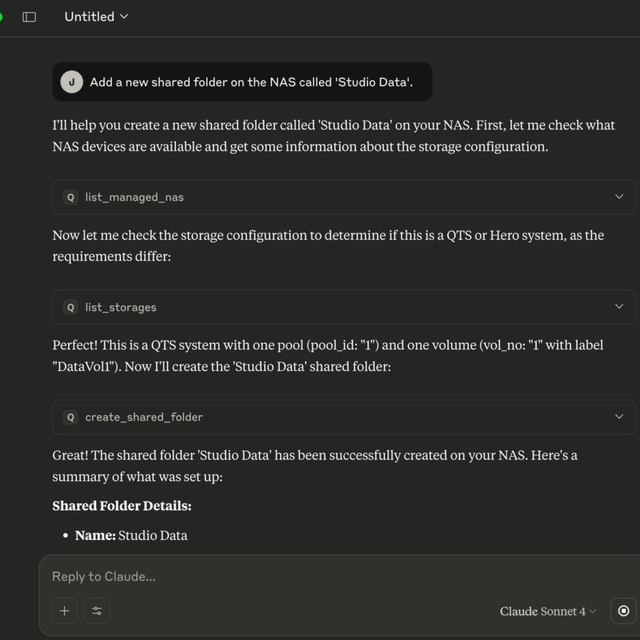The height and width of the screenshot is (640, 640).
Task: Open the list_storages tool block
Action: click(344, 307)
